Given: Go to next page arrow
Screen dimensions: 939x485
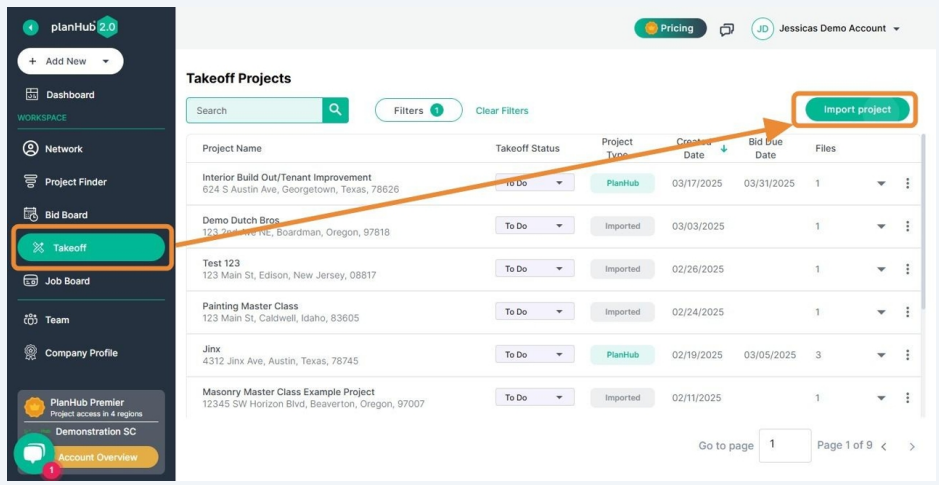Looking at the screenshot, I should [x=912, y=447].
